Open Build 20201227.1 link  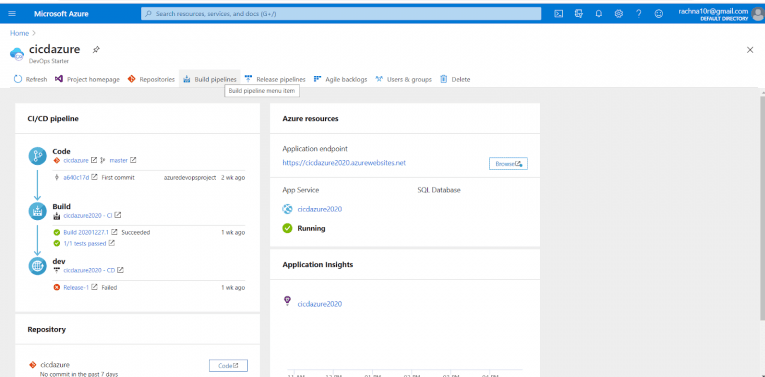click(x=86, y=232)
